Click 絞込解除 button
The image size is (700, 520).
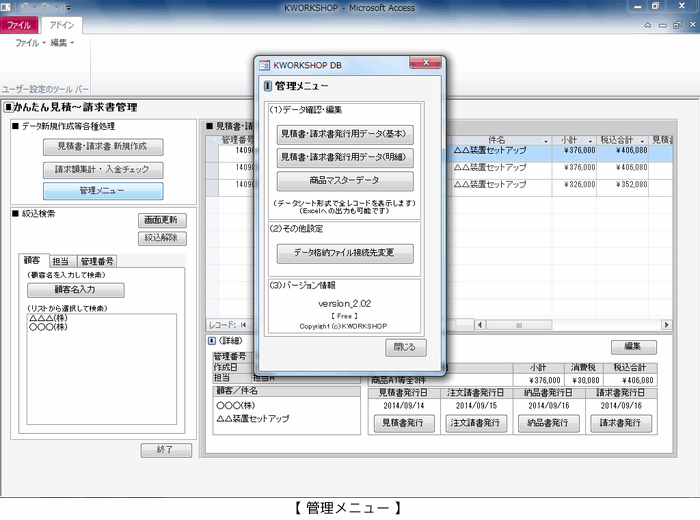pos(162,238)
